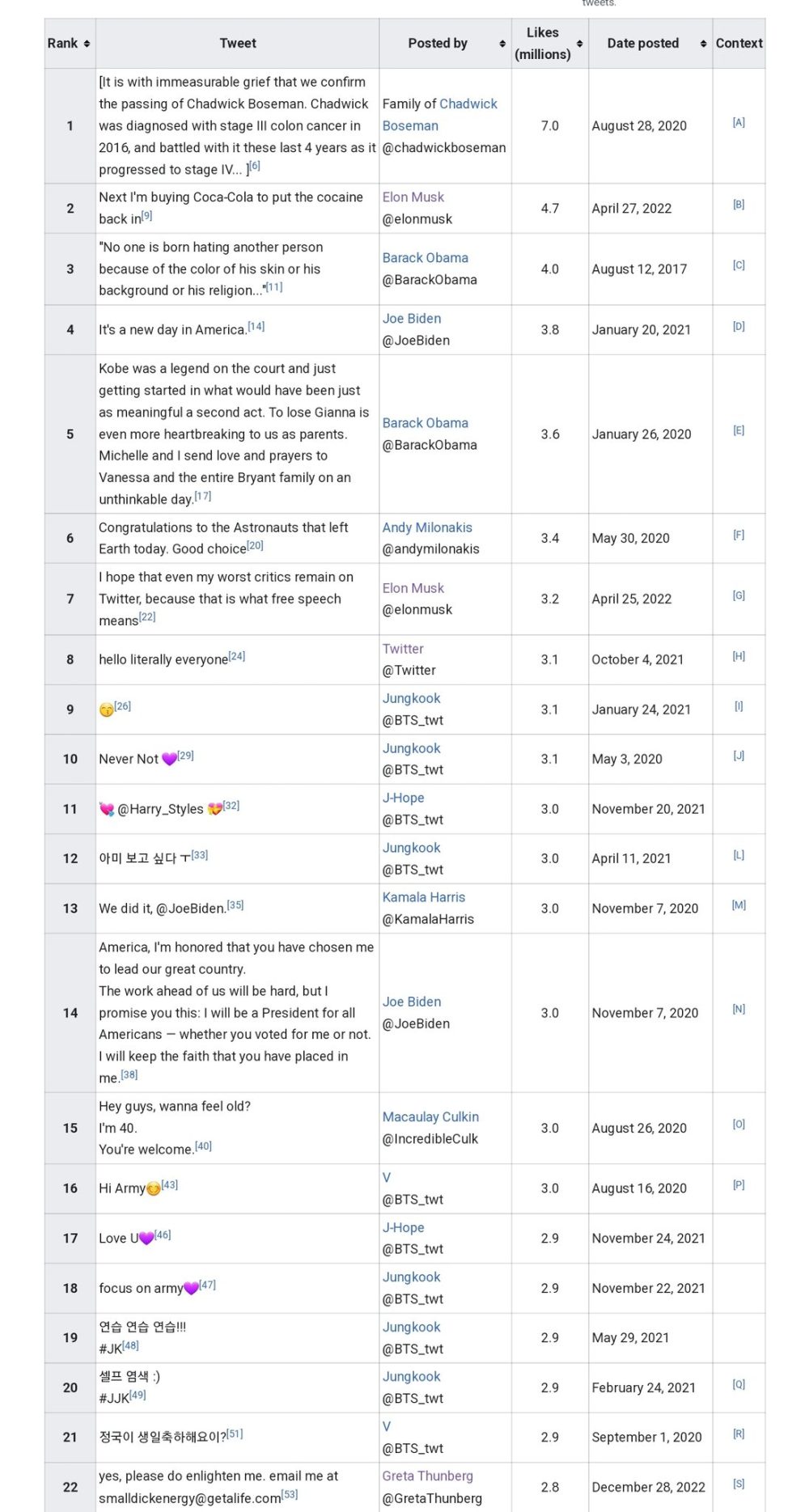809x1512 pixels.
Task: Open the Macaulay Culkin link
Action: pyautogui.click(x=430, y=1116)
